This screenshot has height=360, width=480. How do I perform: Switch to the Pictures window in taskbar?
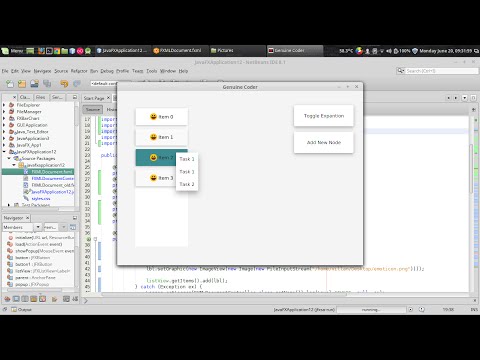[x=237, y=51]
